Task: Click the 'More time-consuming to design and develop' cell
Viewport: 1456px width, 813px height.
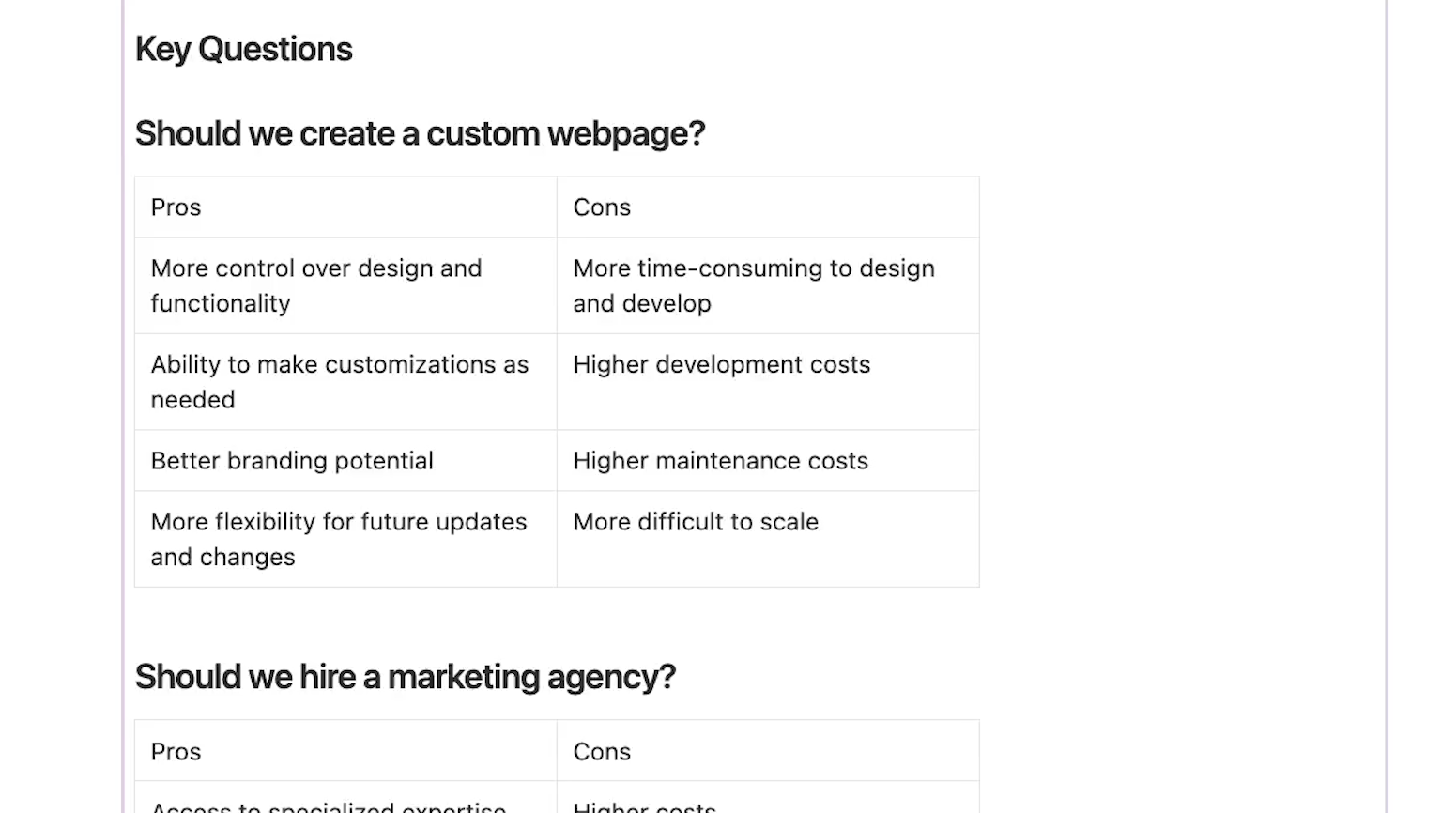Action: pos(768,285)
